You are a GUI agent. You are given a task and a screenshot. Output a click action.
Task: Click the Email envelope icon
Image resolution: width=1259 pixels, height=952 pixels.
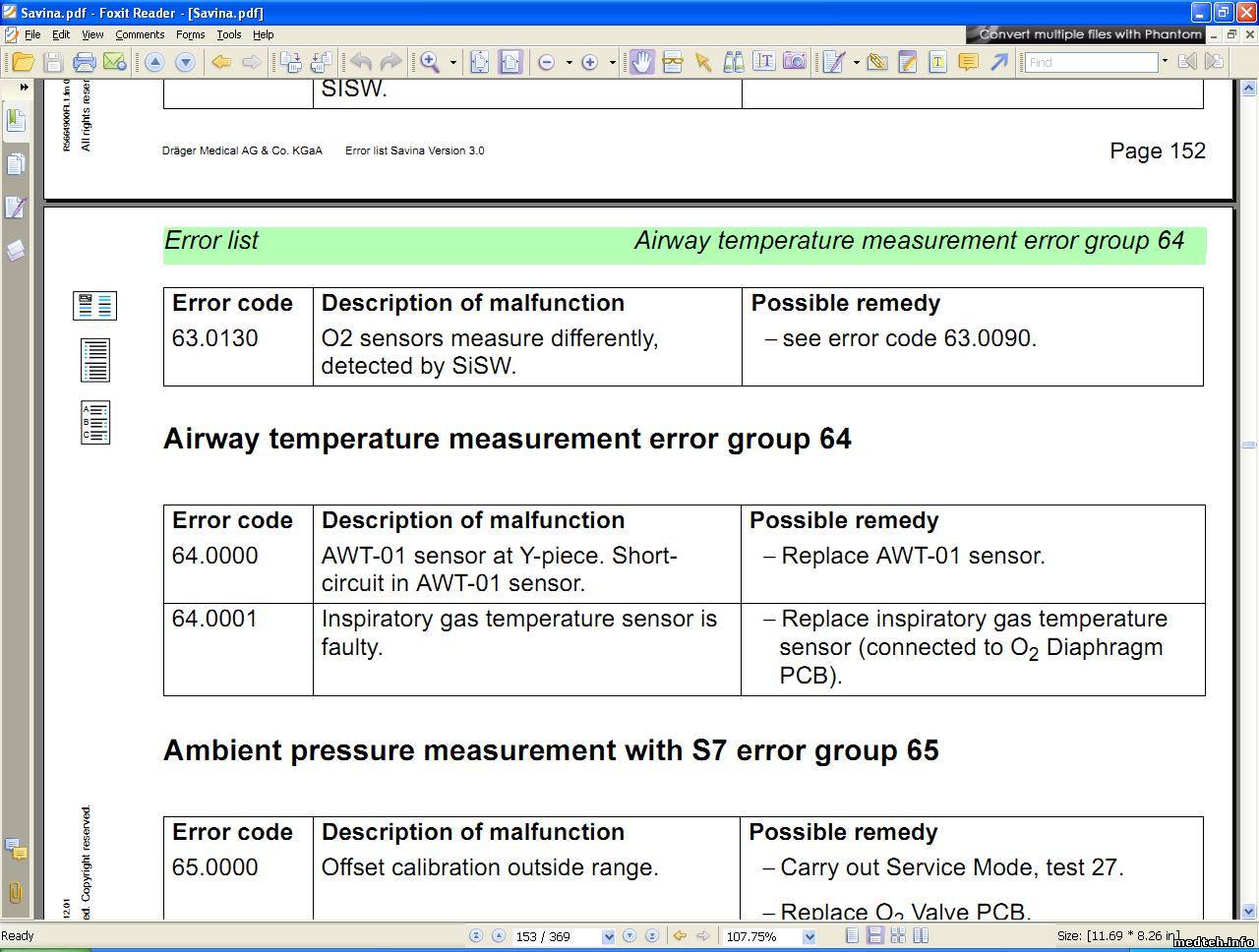(115, 62)
